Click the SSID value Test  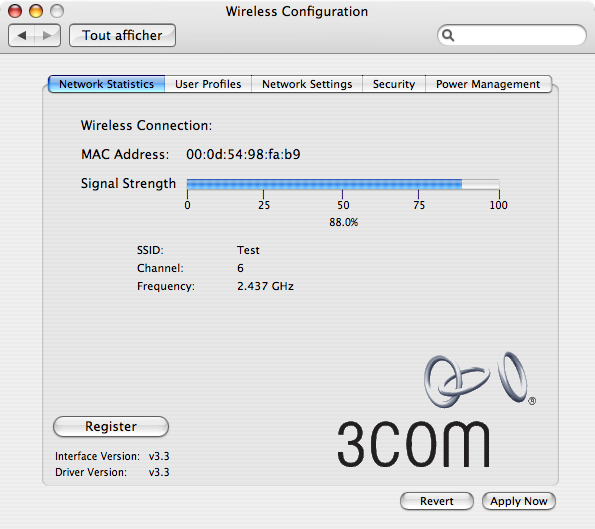click(x=248, y=250)
